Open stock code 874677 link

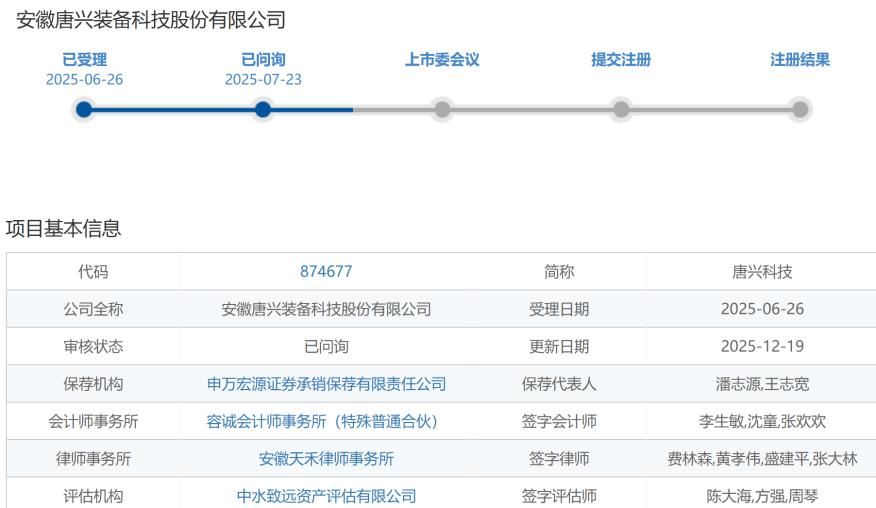tap(326, 271)
